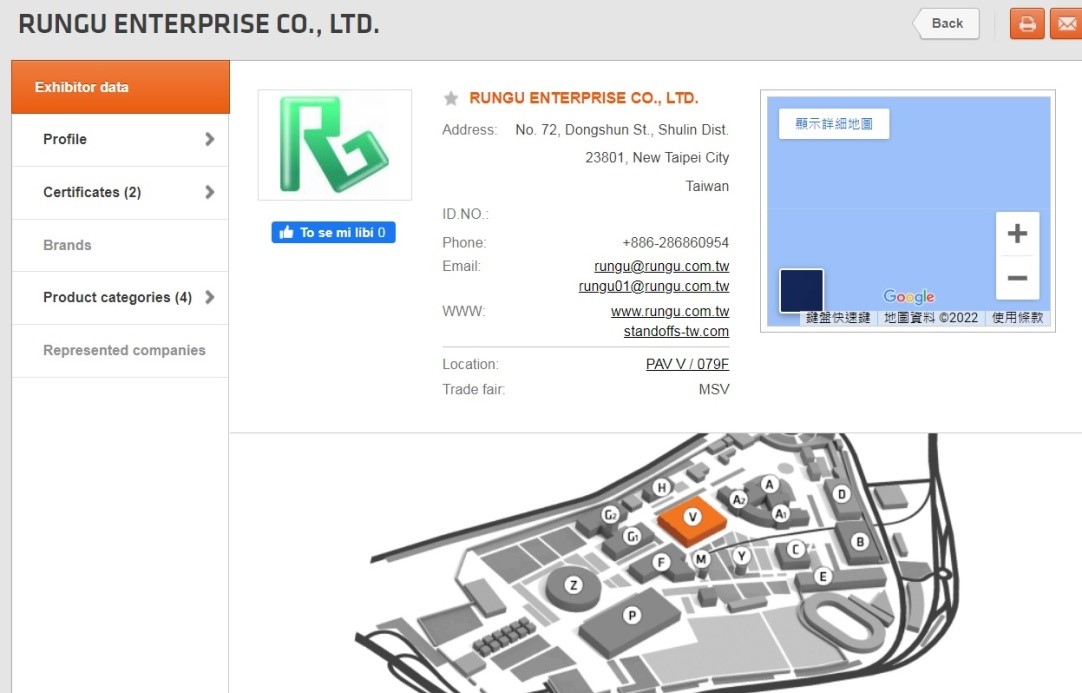Click the print icon button
1082x693 pixels.
[x=1027, y=23]
